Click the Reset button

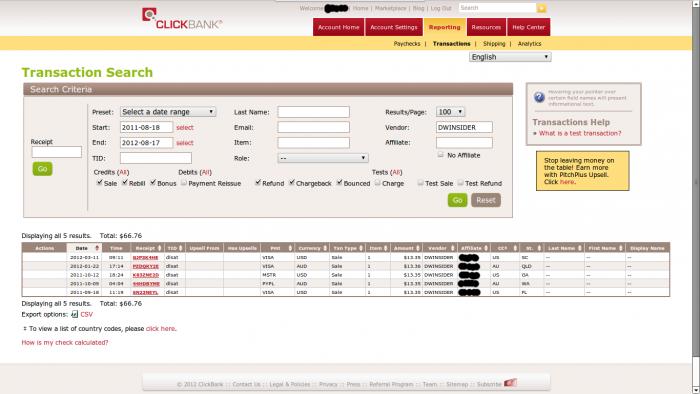[x=486, y=200]
